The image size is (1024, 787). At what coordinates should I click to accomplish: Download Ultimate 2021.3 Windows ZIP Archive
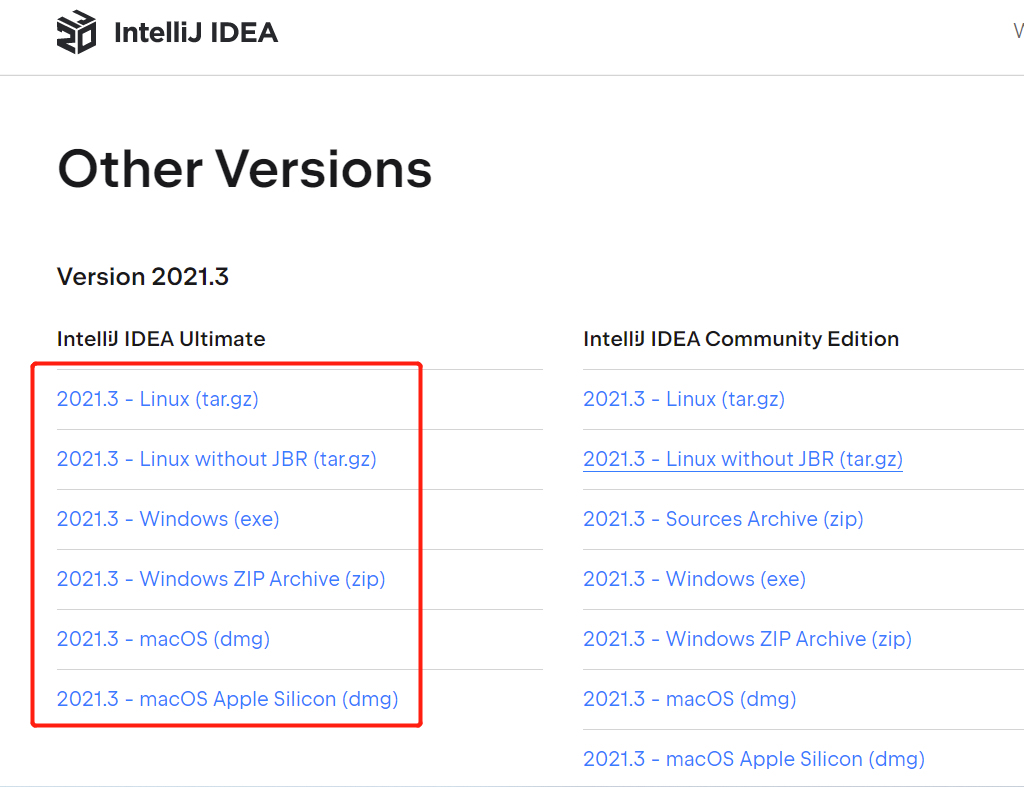[221, 579]
